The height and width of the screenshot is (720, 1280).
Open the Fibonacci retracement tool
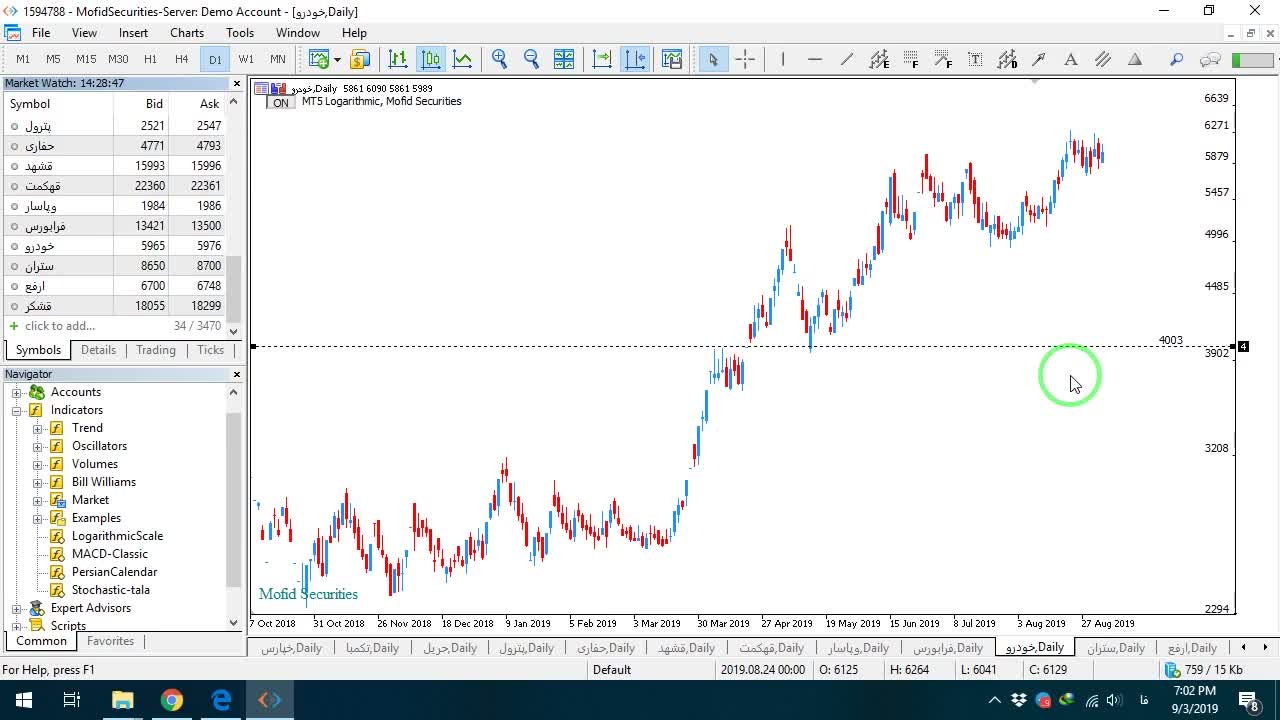pos(911,59)
